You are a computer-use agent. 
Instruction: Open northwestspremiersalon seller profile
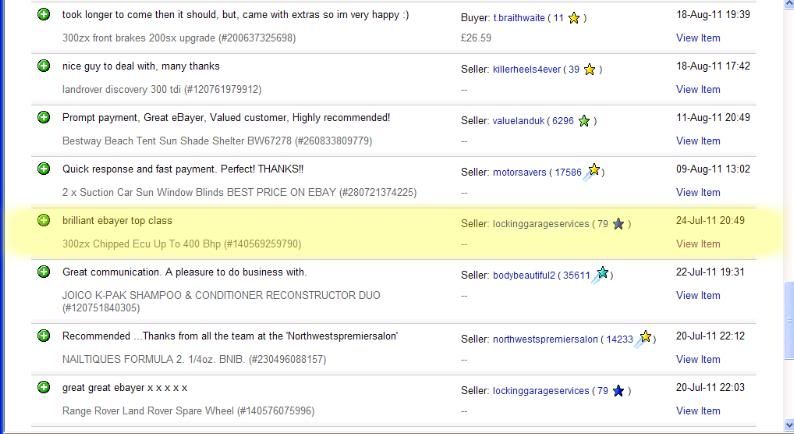pyautogui.click(x=548, y=340)
